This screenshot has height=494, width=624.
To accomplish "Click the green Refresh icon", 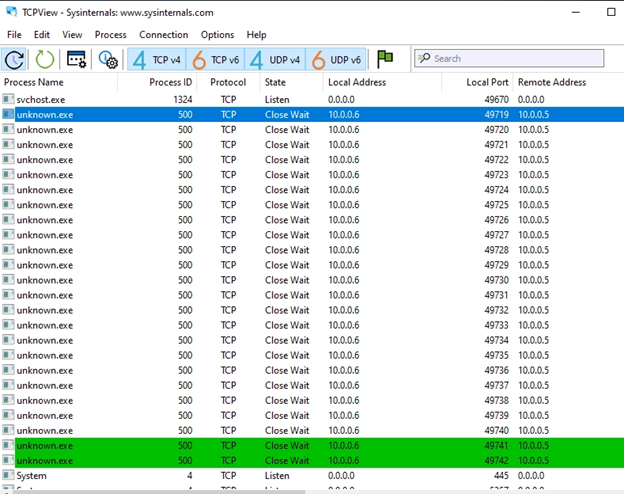I will (45, 59).
